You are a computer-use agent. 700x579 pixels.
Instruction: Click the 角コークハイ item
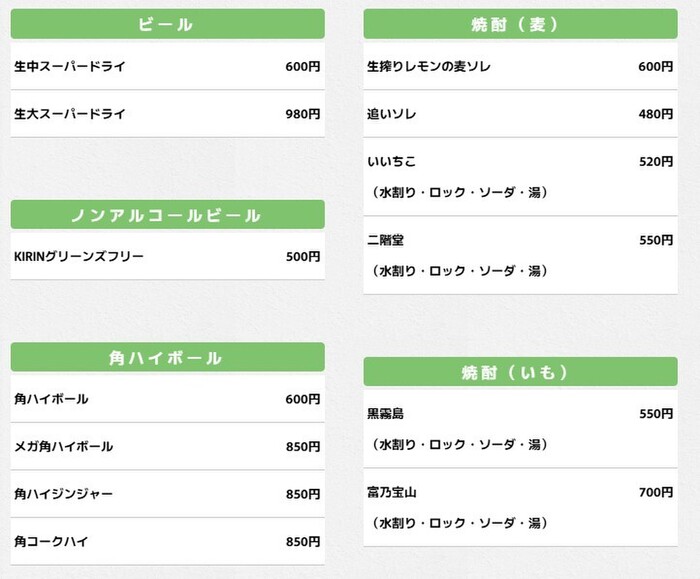tap(51, 542)
